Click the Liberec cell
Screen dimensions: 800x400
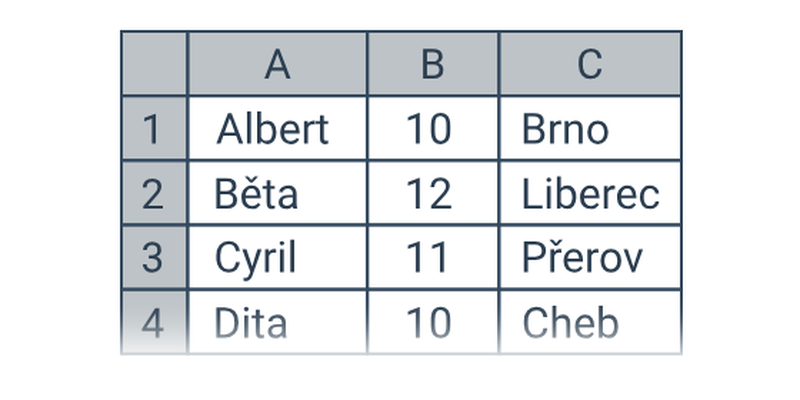[x=590, y=193]
